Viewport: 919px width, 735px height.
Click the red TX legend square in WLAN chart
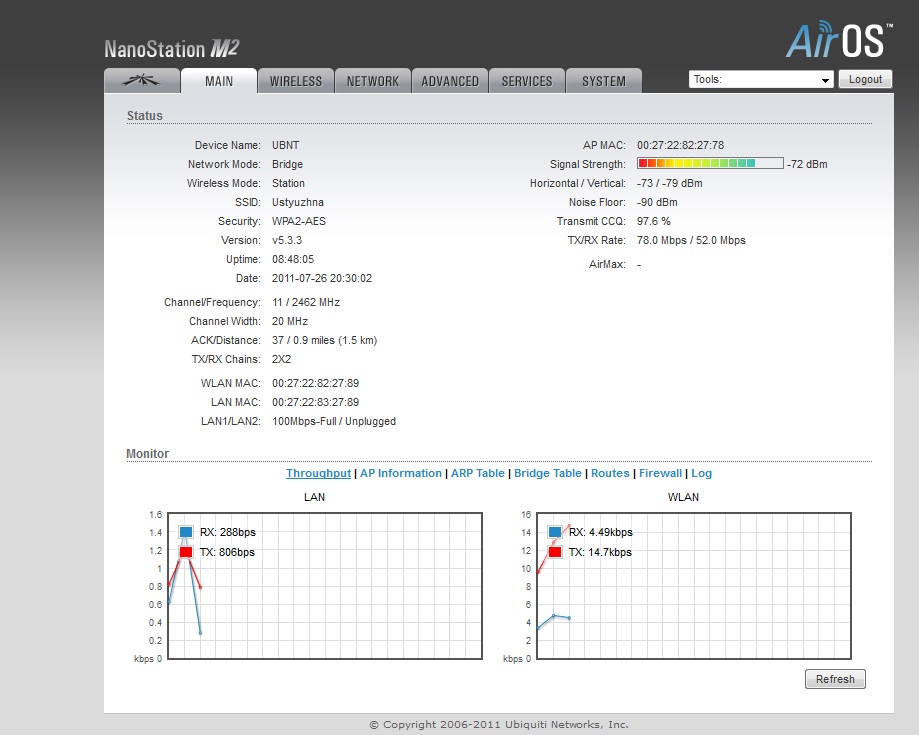555,552
